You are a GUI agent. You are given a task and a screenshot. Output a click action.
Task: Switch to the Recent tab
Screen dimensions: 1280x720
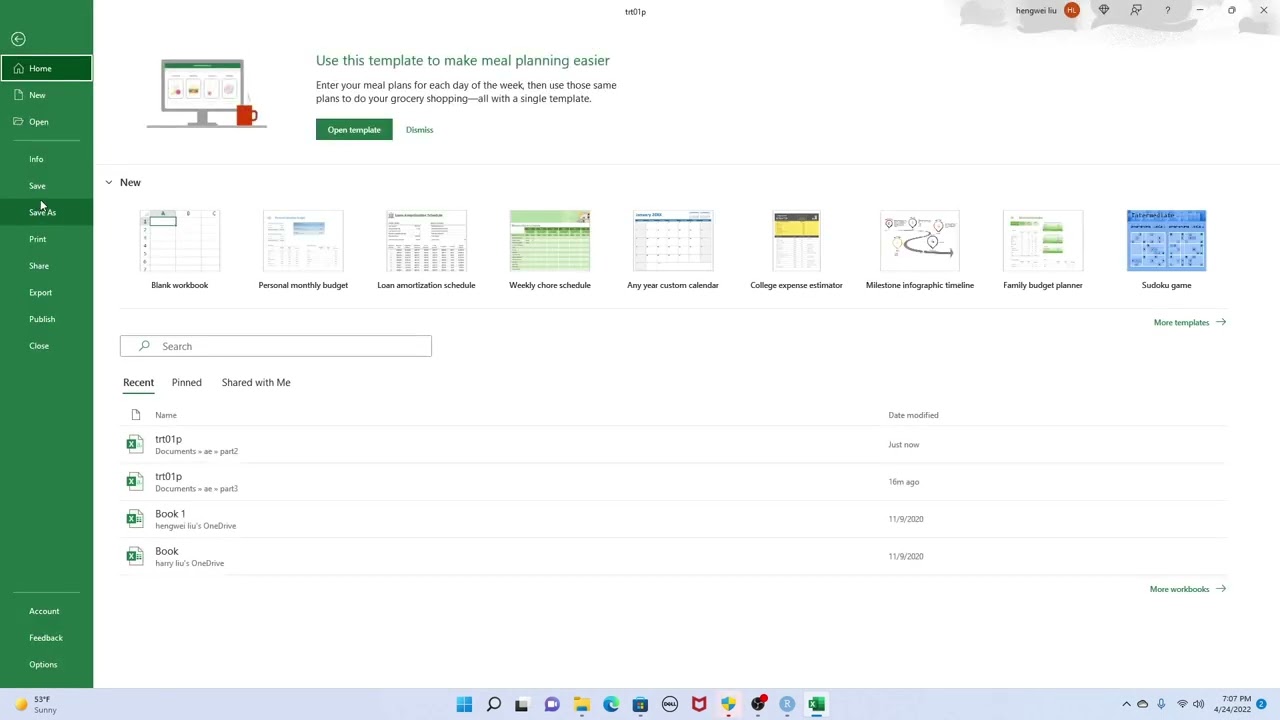pos(138,382)
